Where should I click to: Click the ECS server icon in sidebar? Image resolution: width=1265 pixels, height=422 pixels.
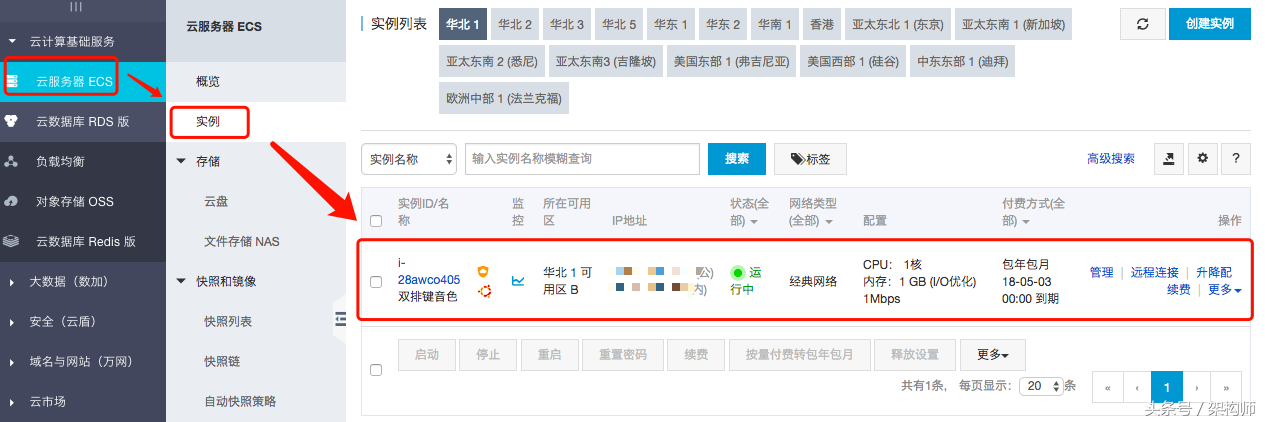[12, 81]
